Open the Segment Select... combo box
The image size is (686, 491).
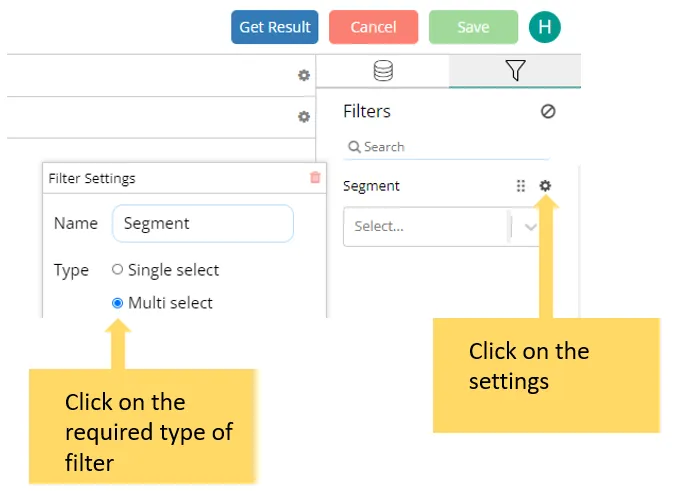pos(425,227)
